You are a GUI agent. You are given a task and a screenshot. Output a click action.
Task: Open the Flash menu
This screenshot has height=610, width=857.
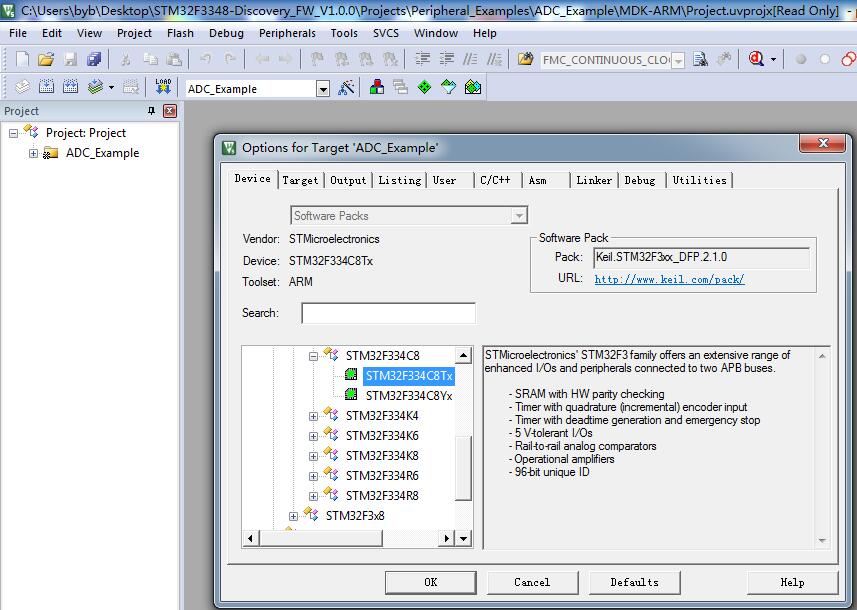point(180,33)
